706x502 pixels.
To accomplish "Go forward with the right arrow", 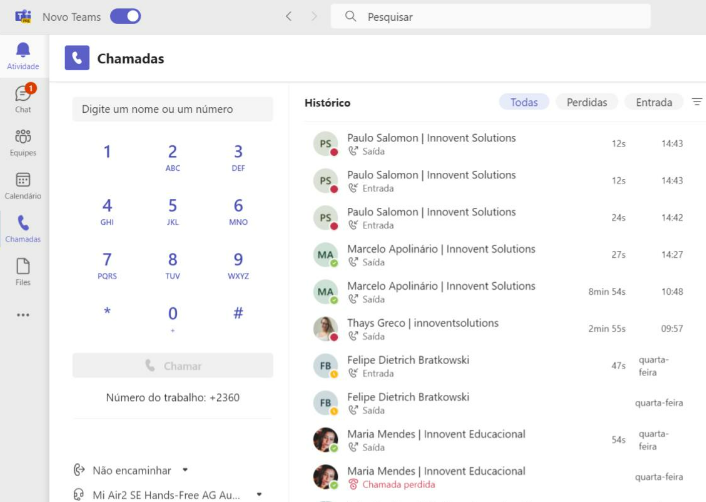I will pyautogui.click(x=314, y=17).
